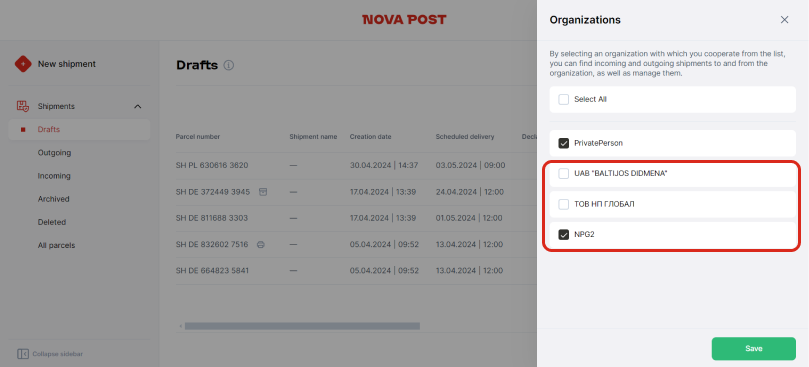Click the horizontal table scrollbar
The width and height of the screenshot is (809, 367).
click(302, 326)
